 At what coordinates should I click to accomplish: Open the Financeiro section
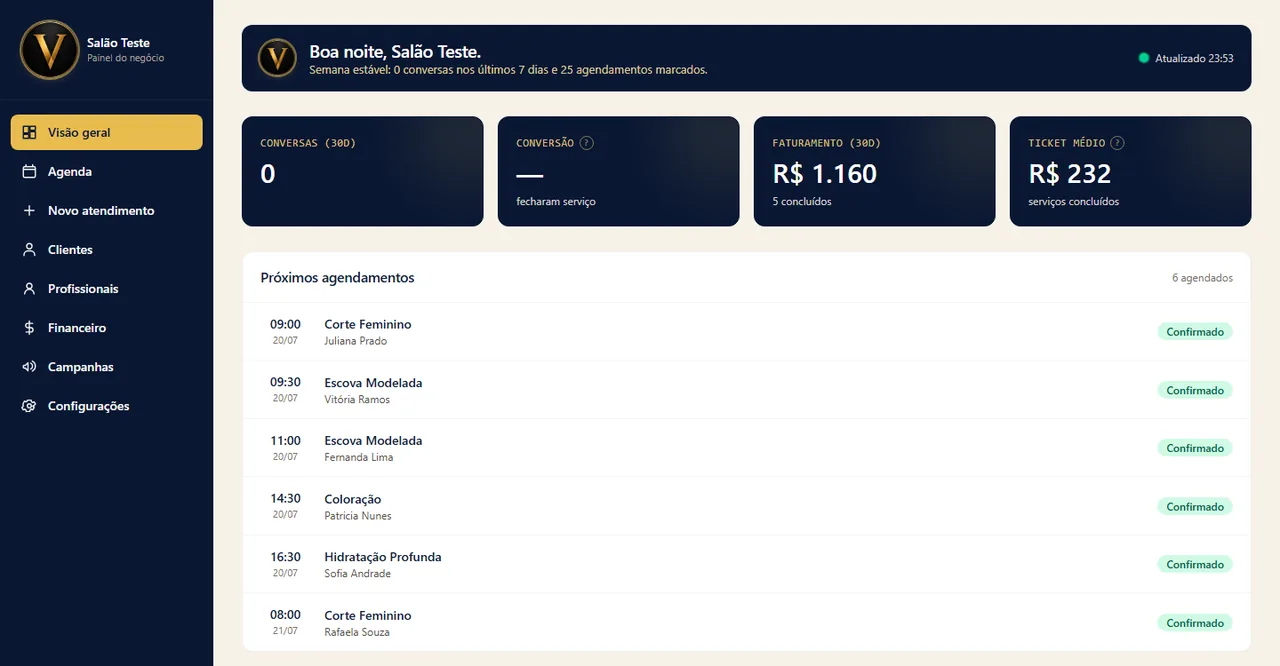click(x=107, y=327)
